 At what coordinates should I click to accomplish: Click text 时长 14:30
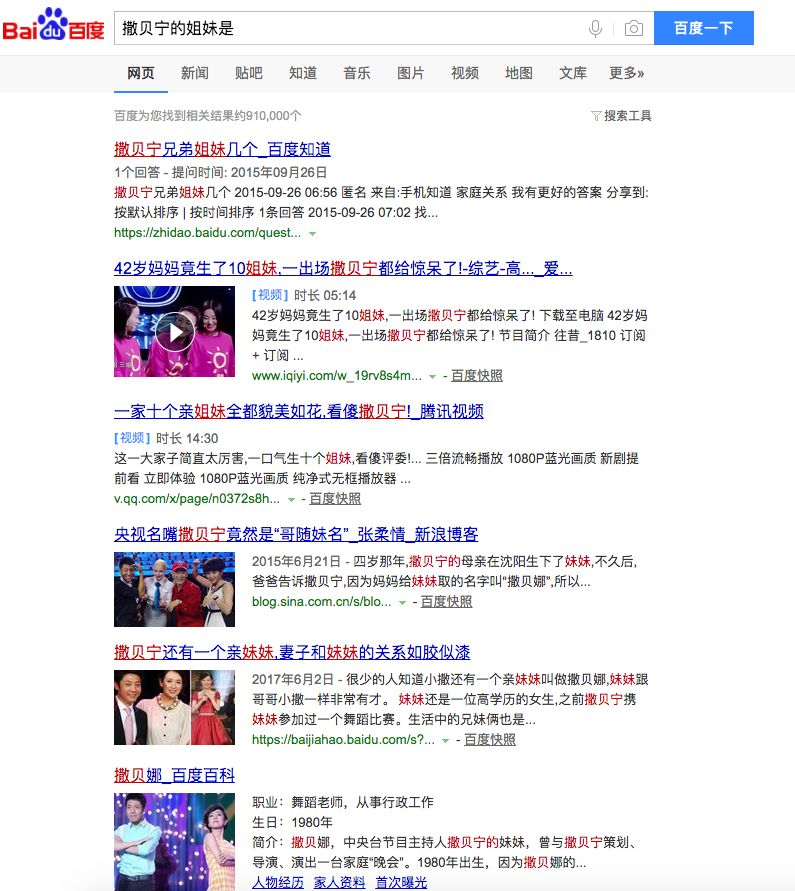187,439
